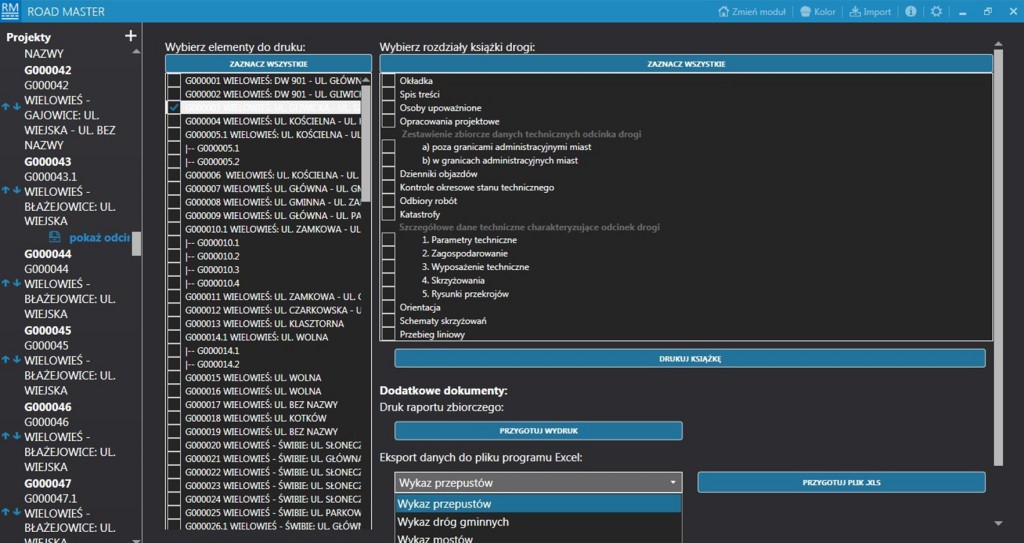Move project G000045 down with arrow
The width and height of the screenshot is (1024, 543).
(x=16, y=359)
